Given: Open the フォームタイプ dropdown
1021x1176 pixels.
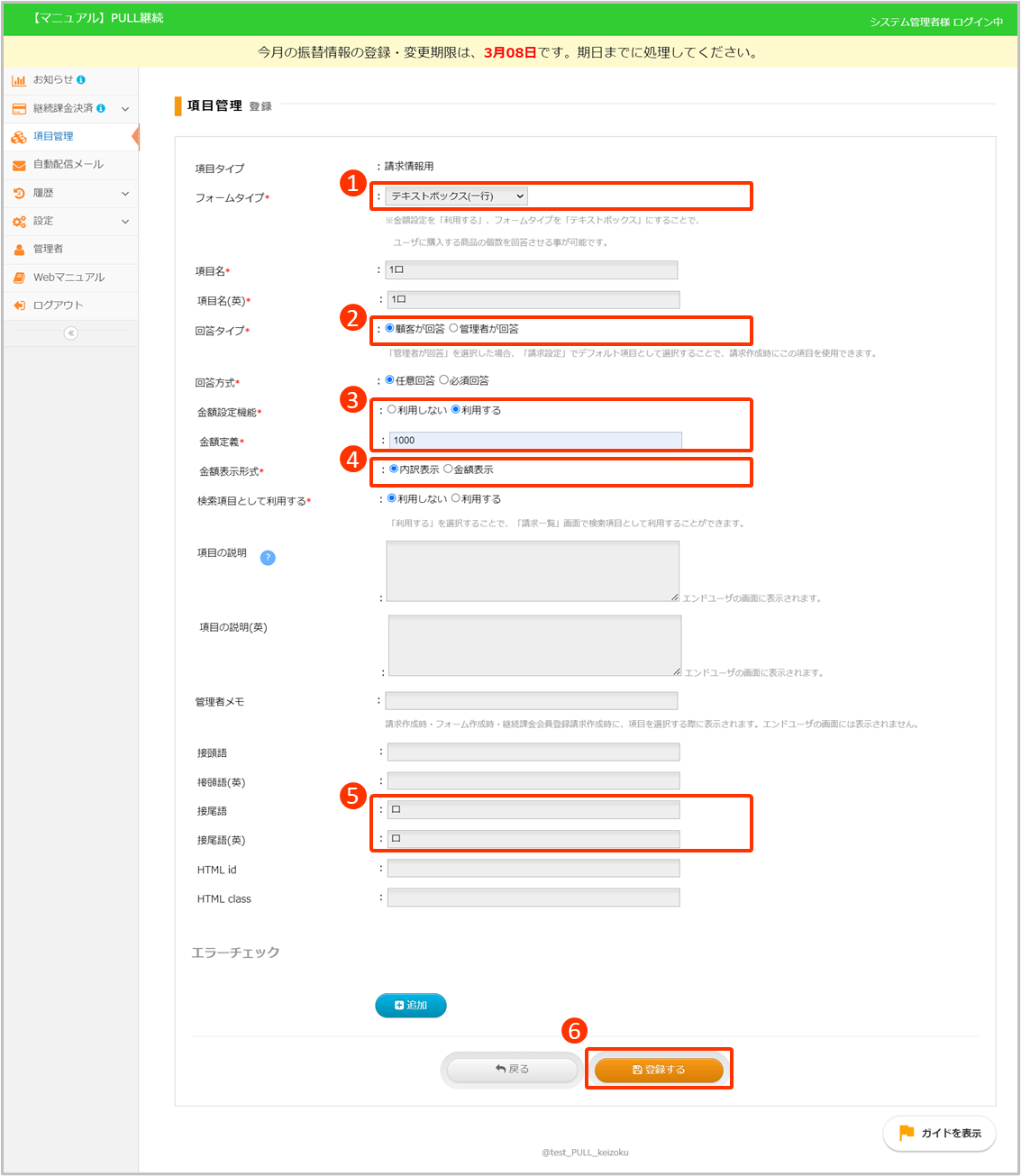Looking at the screenshot, I should (x=456, y=196).
